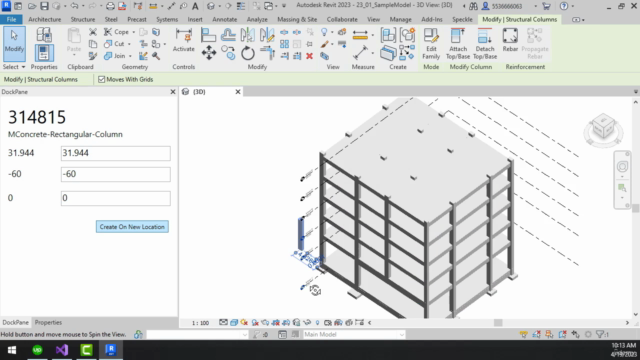The image size is (640, 360).
Task: Switch to the Speckle ribbon tab
Action: coord(462,19)
